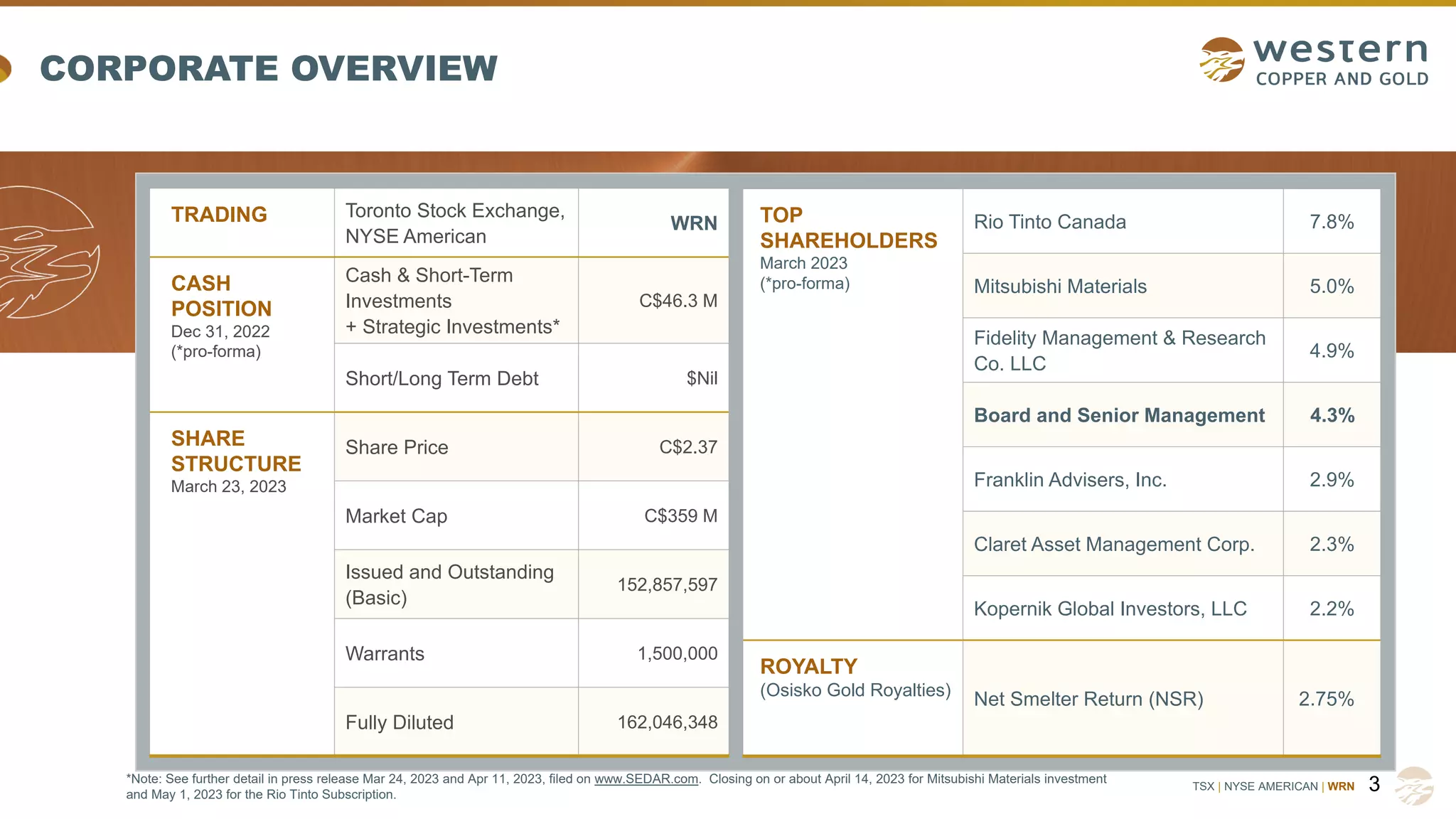Select the TRADING section label

[219, 215]
